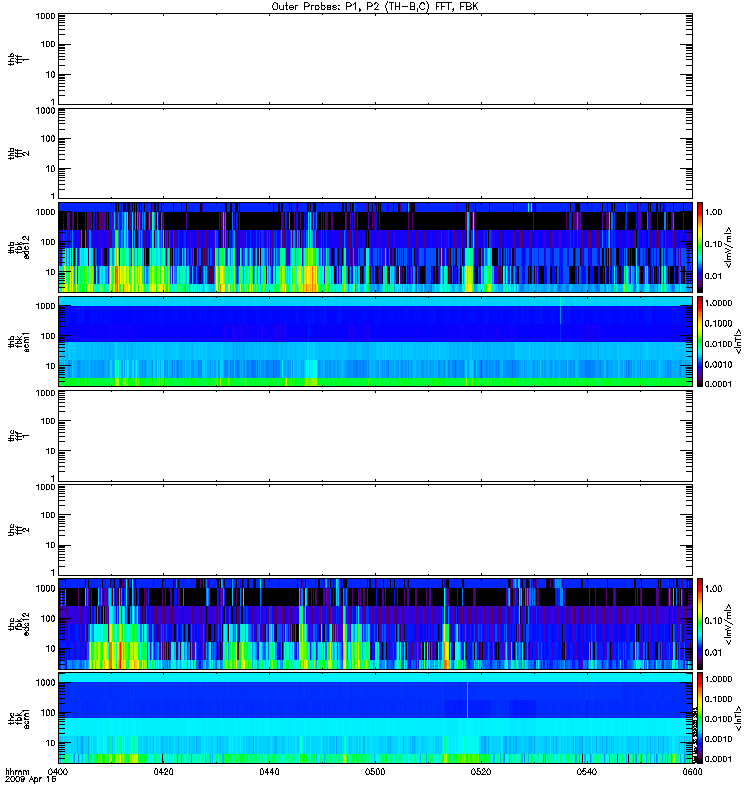Viewport: 750px width, 800px height.
Task: Click '0.0010' on the thb scm1 color bar
Action: click(x=718, y=364)
